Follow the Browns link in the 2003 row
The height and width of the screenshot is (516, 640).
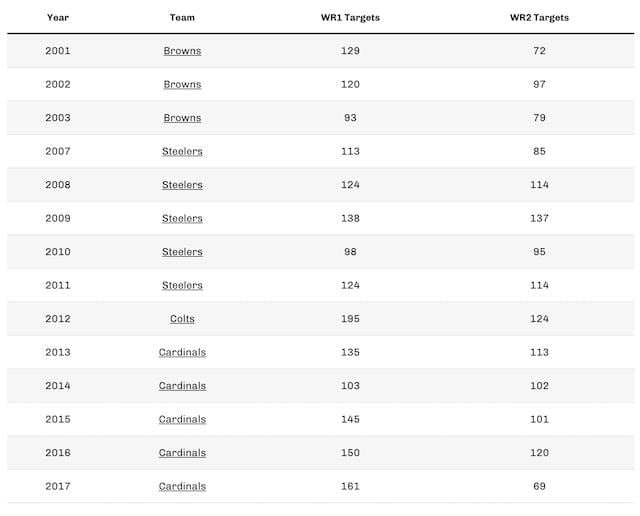click(x=182, y=118)
